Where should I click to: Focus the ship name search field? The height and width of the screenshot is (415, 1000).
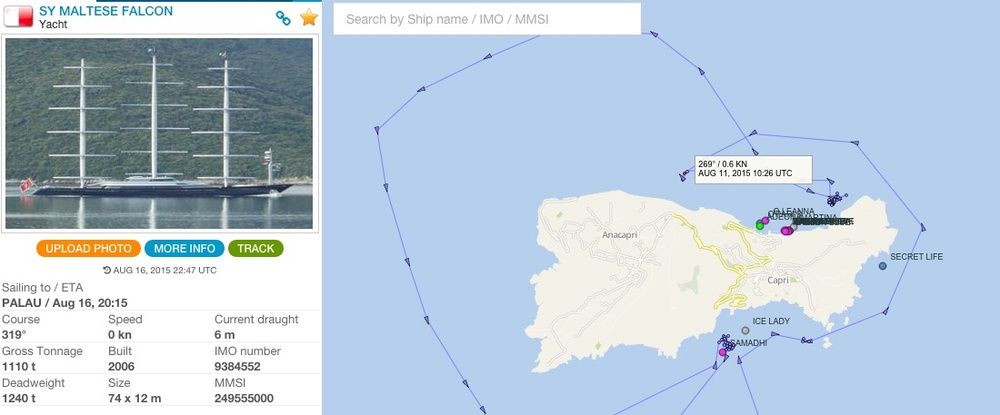486,19
